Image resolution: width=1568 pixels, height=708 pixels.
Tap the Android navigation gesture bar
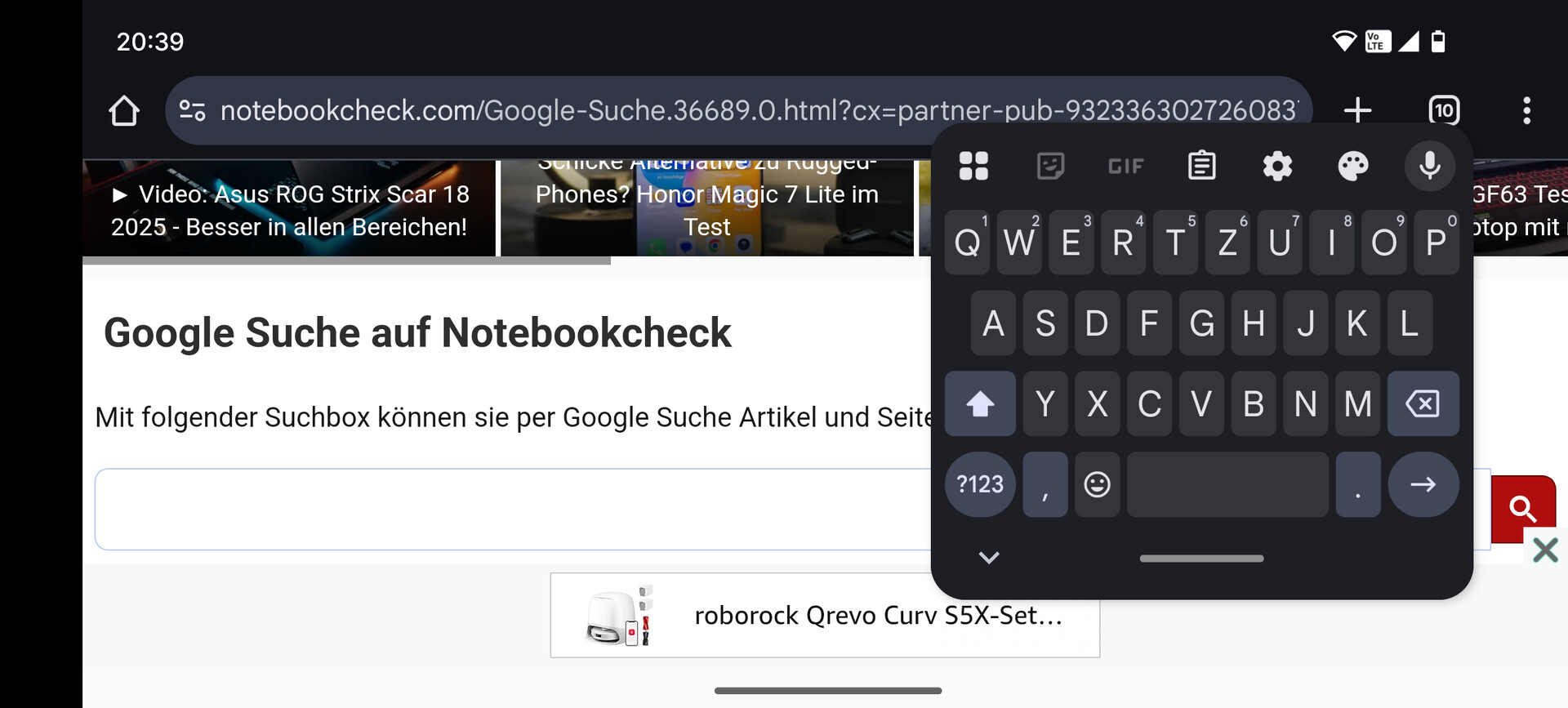tap(828, 691)
